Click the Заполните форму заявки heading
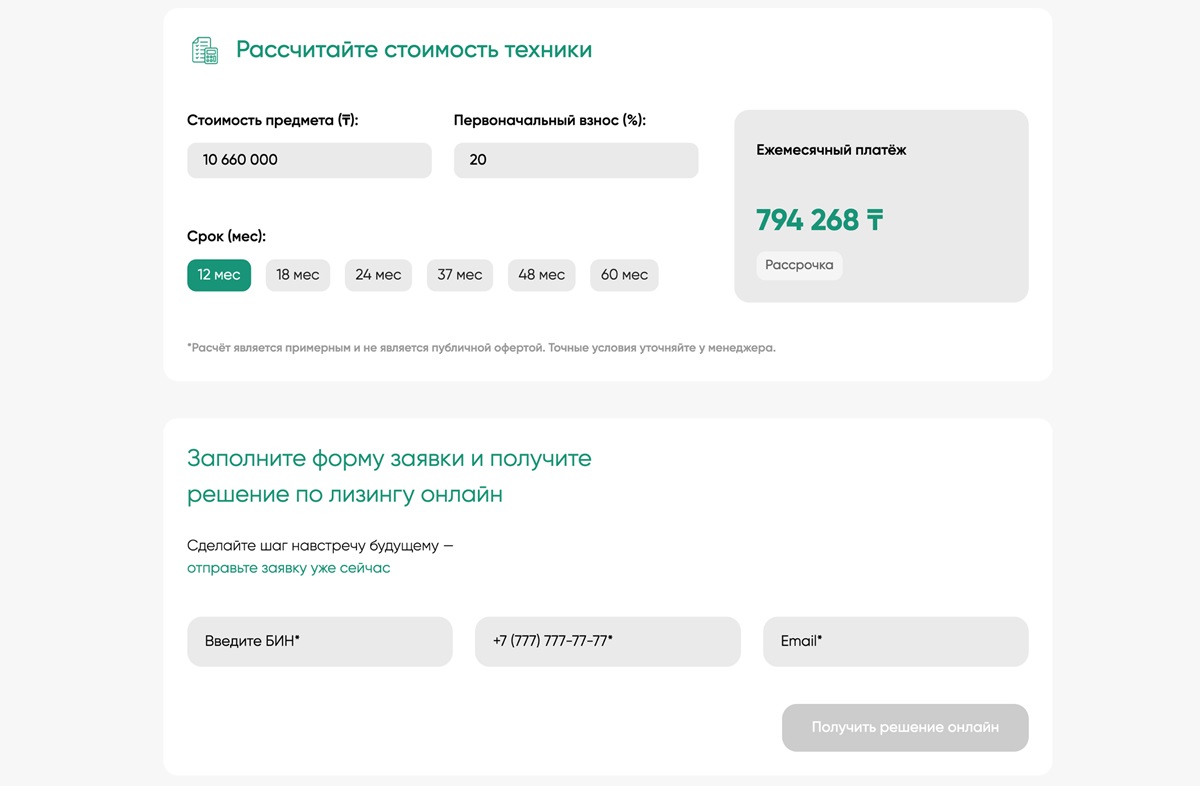 (389, 476)
